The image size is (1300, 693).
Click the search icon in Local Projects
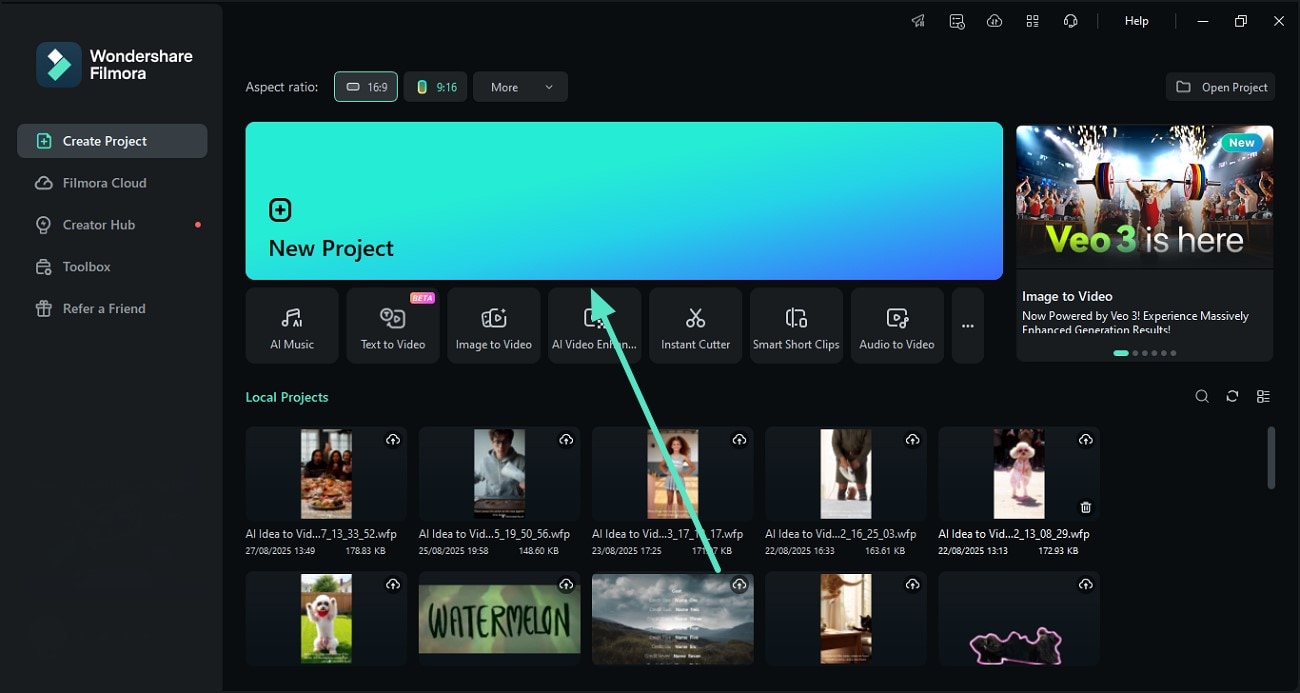[1202, 397]
